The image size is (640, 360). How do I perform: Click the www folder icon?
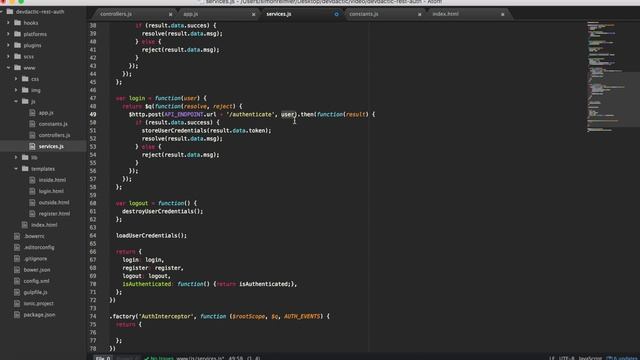coord(18,68)
